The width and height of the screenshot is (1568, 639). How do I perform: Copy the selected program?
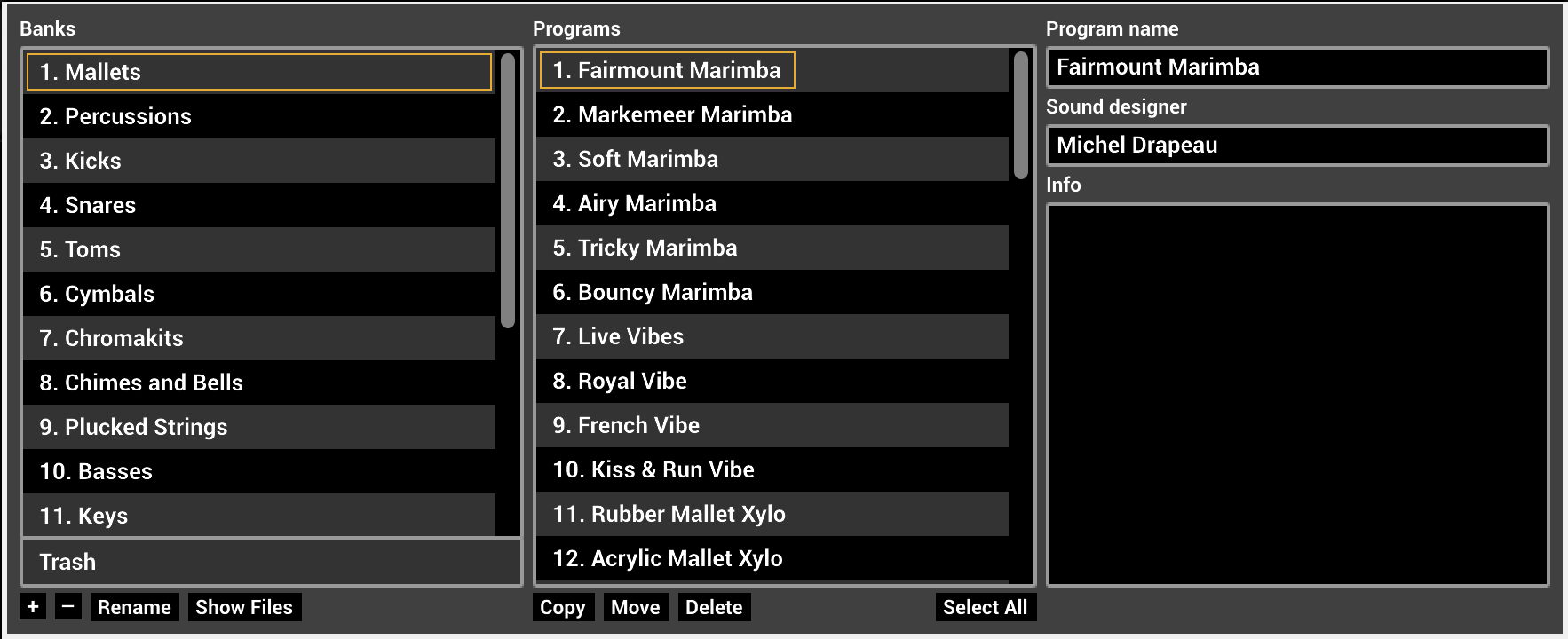click(562, 607)
